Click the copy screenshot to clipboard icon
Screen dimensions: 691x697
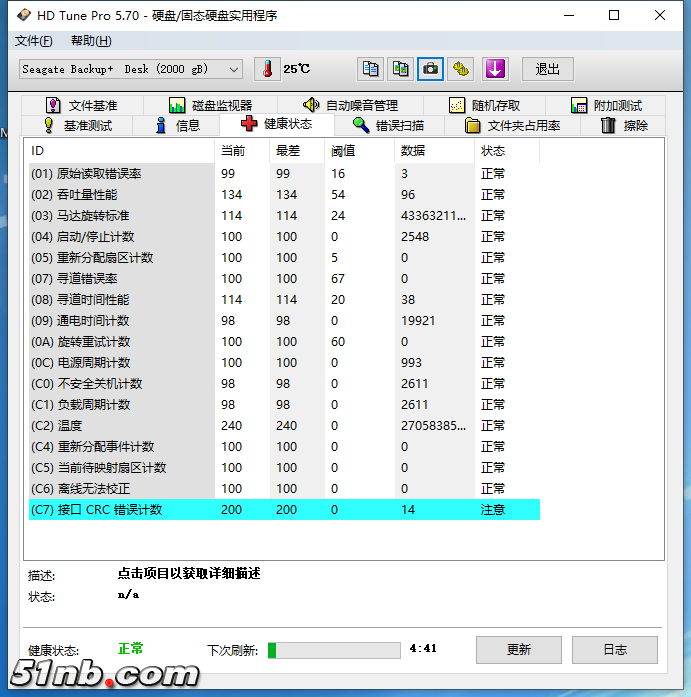click(401, 69)
